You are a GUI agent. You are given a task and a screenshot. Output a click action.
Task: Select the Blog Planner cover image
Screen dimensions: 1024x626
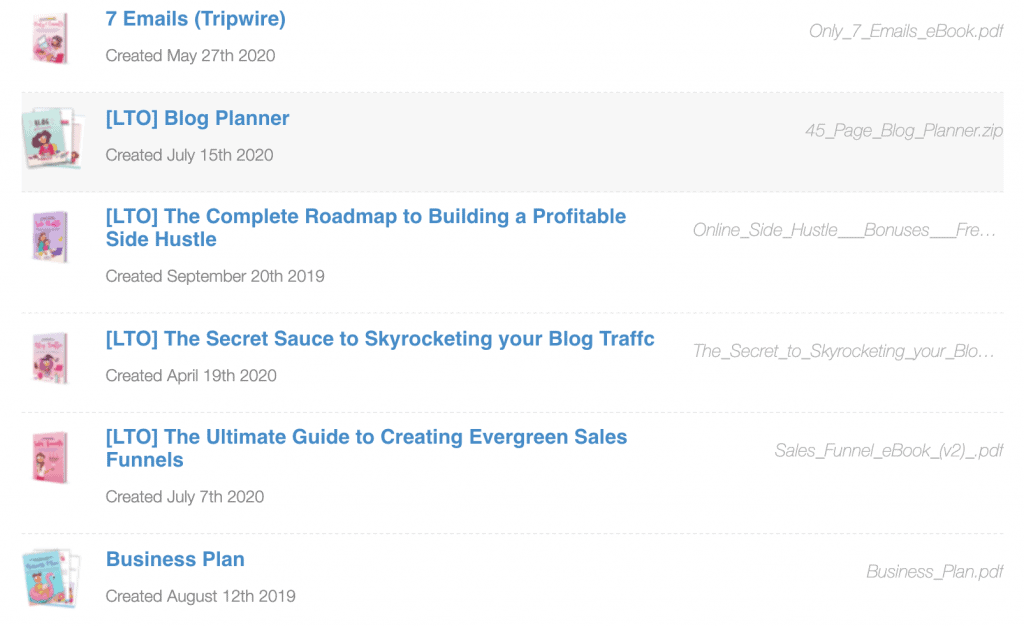pos(52,138)
